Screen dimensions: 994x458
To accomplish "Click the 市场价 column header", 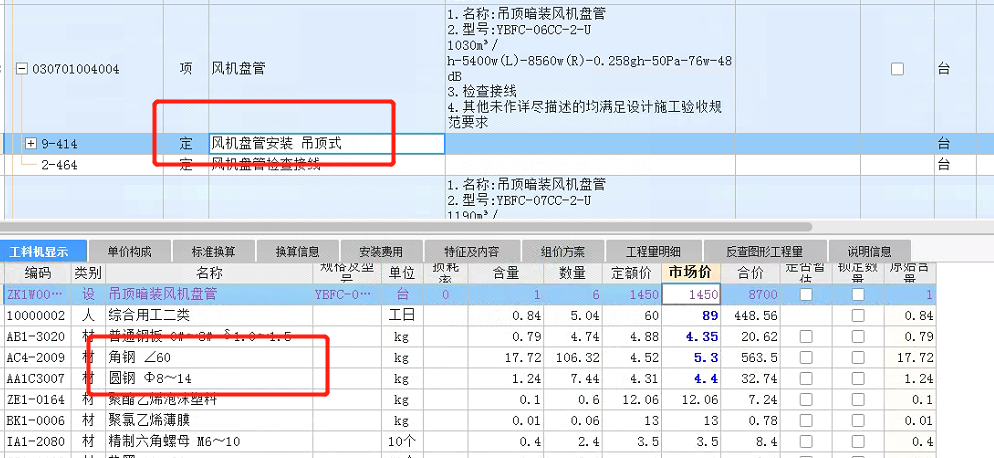I will (x=690, y=273).
